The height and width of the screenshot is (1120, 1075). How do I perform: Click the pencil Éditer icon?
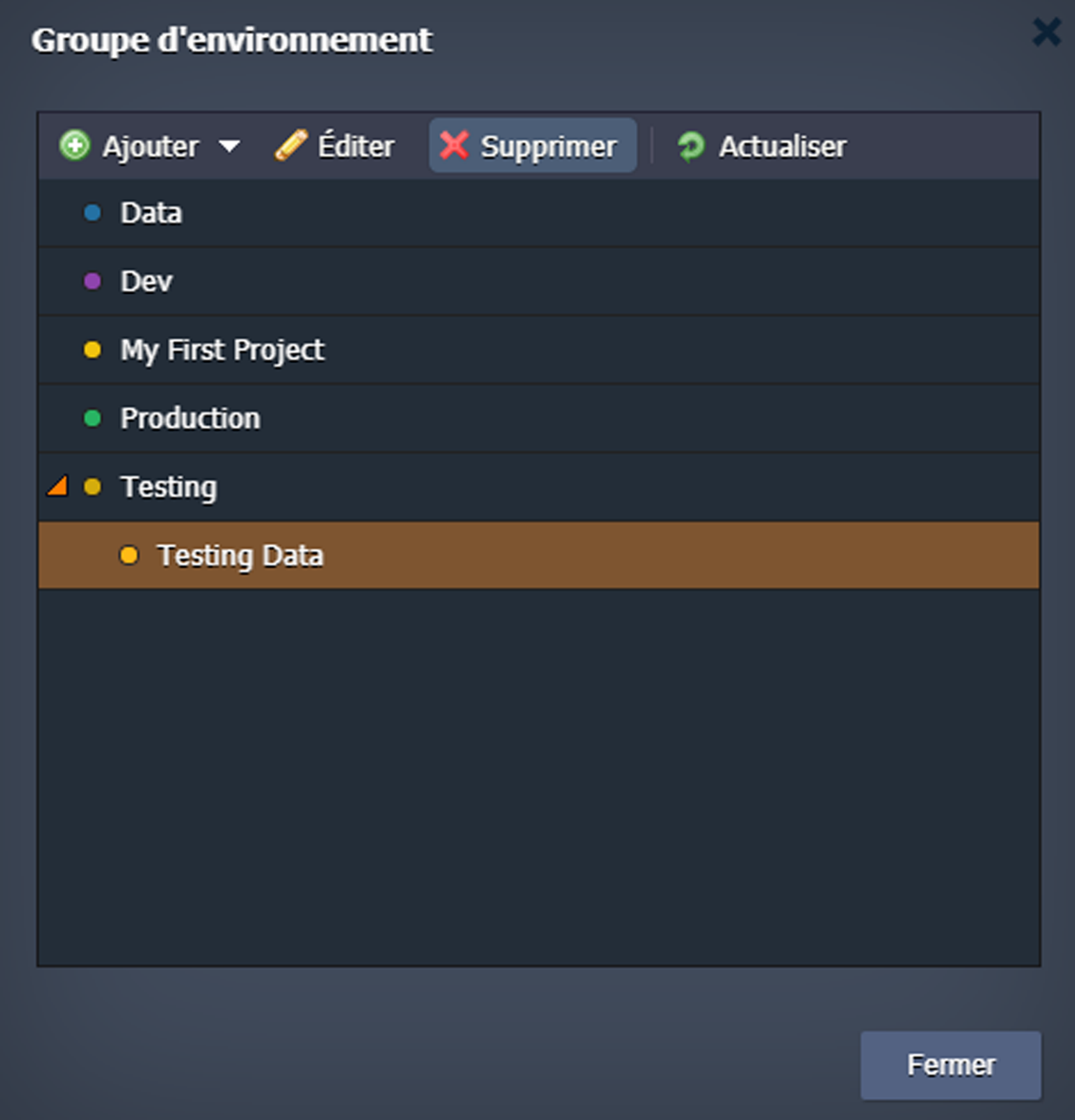[291, 145]
